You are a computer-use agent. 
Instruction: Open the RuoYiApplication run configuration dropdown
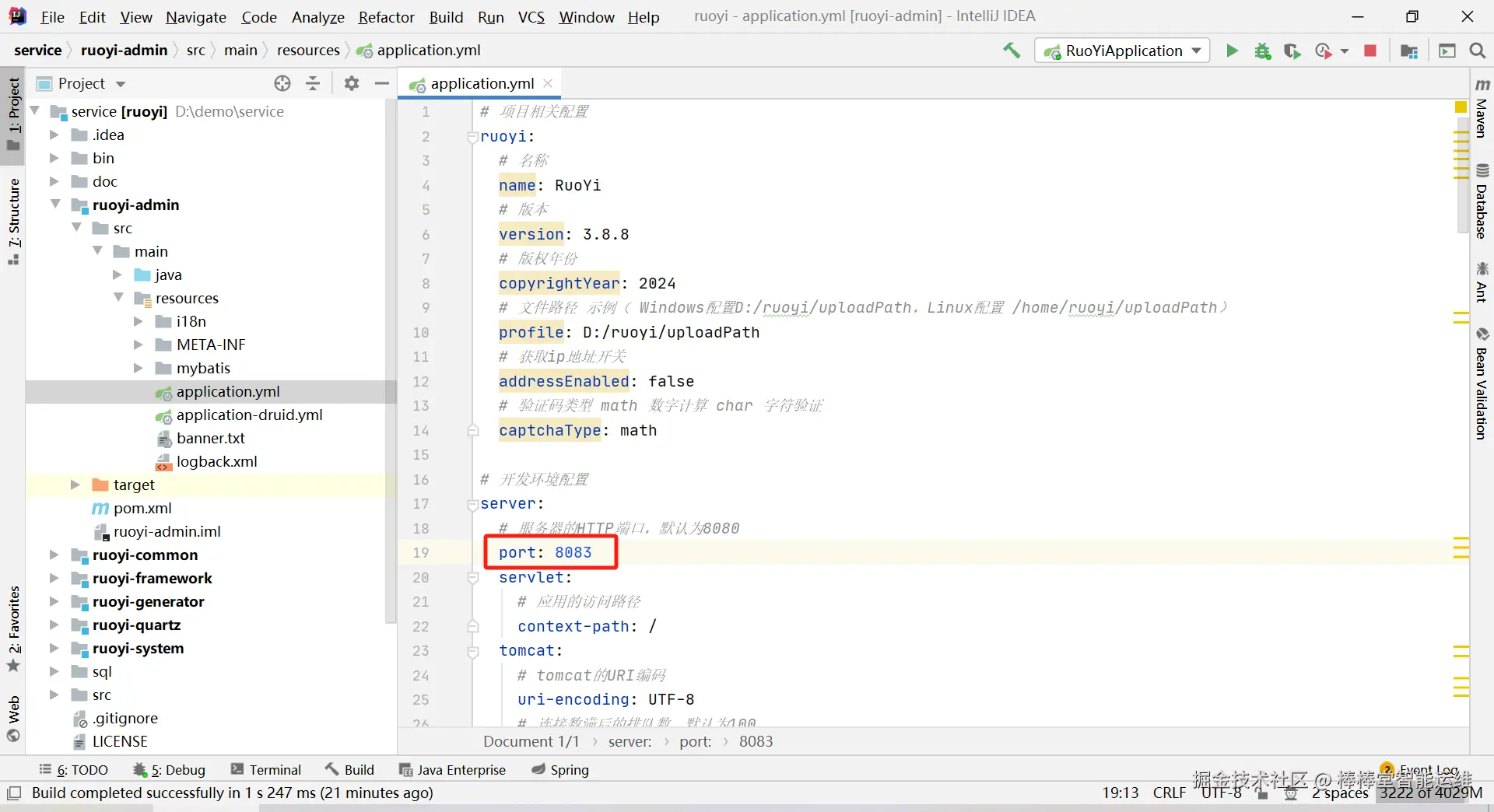(1122, 51)
